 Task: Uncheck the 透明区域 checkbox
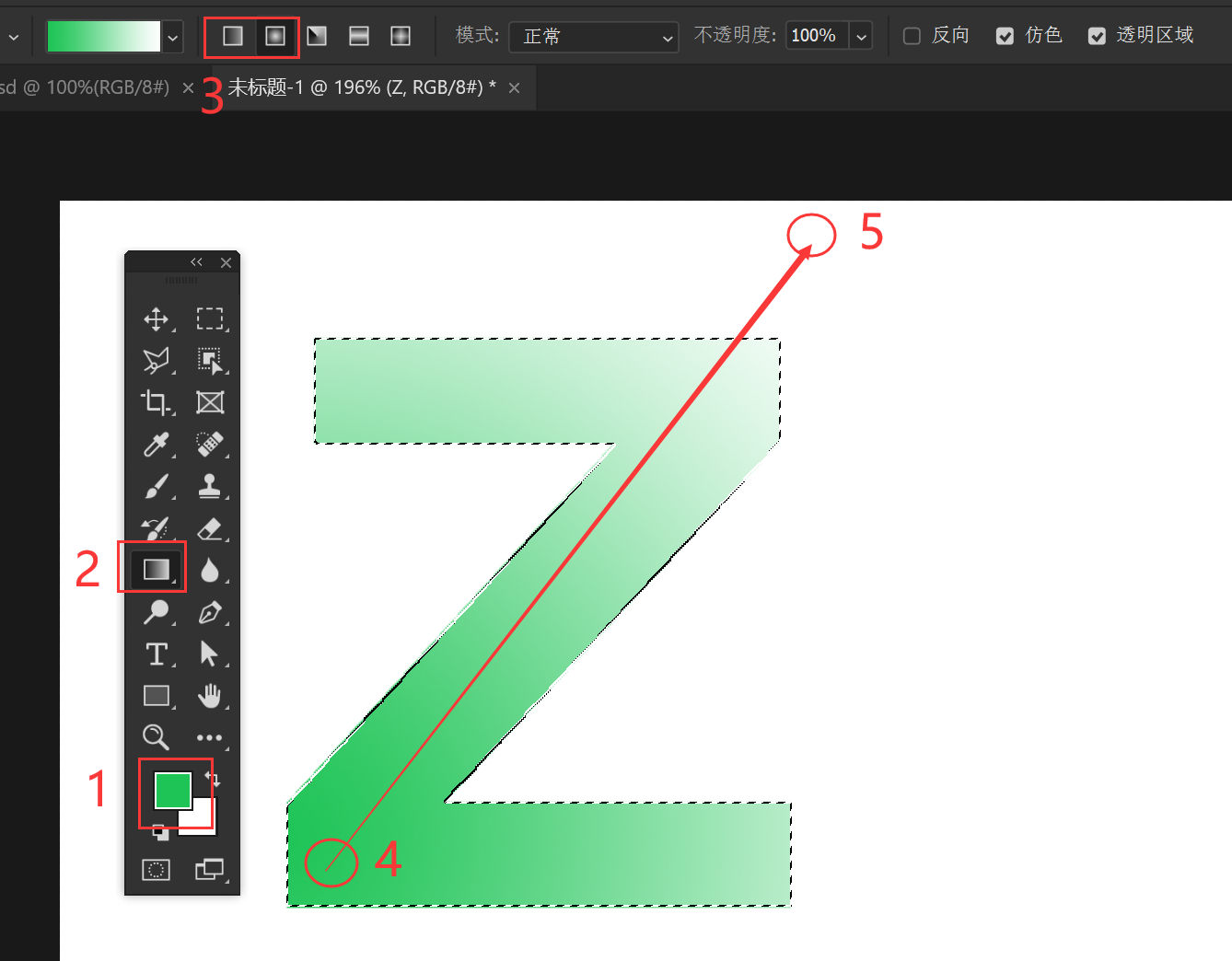tap(1097, 36)
